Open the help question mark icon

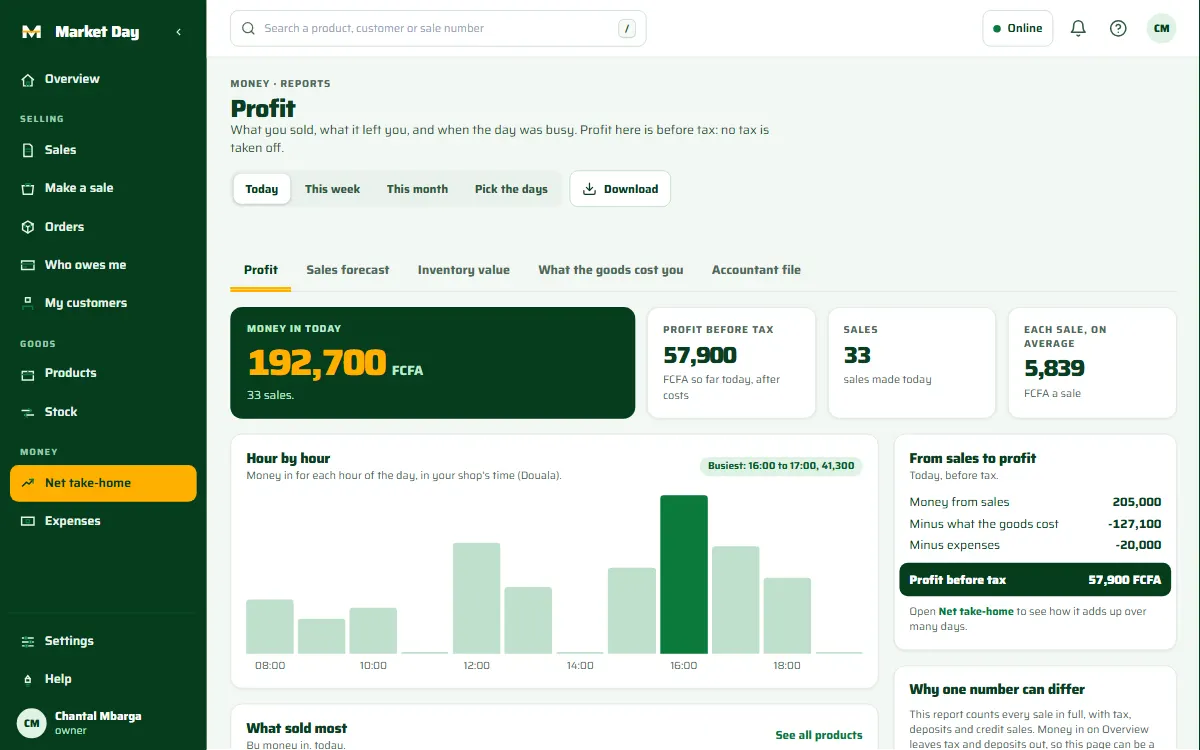pyautogui.click(x=1118, y=29)
